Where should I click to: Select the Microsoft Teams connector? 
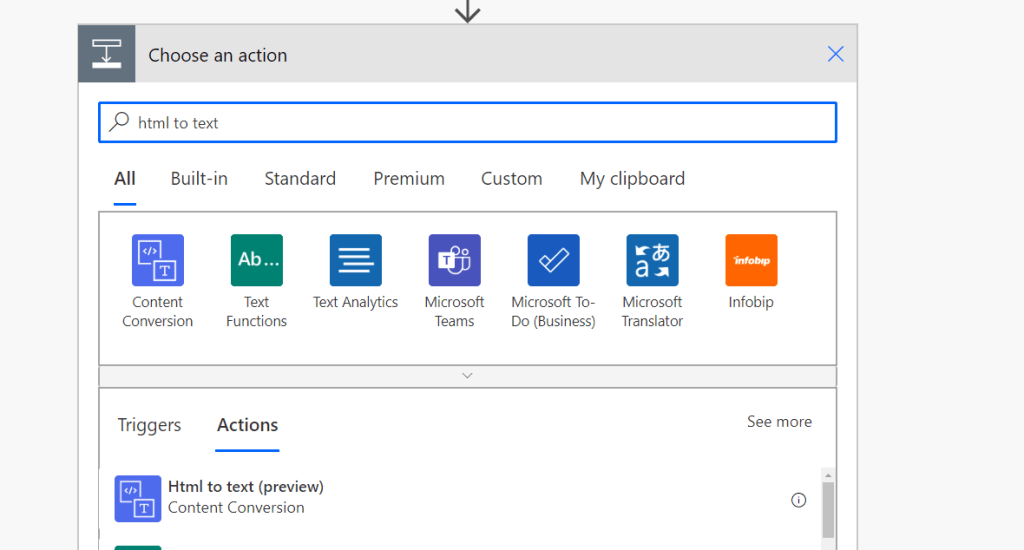click(454, 260)
